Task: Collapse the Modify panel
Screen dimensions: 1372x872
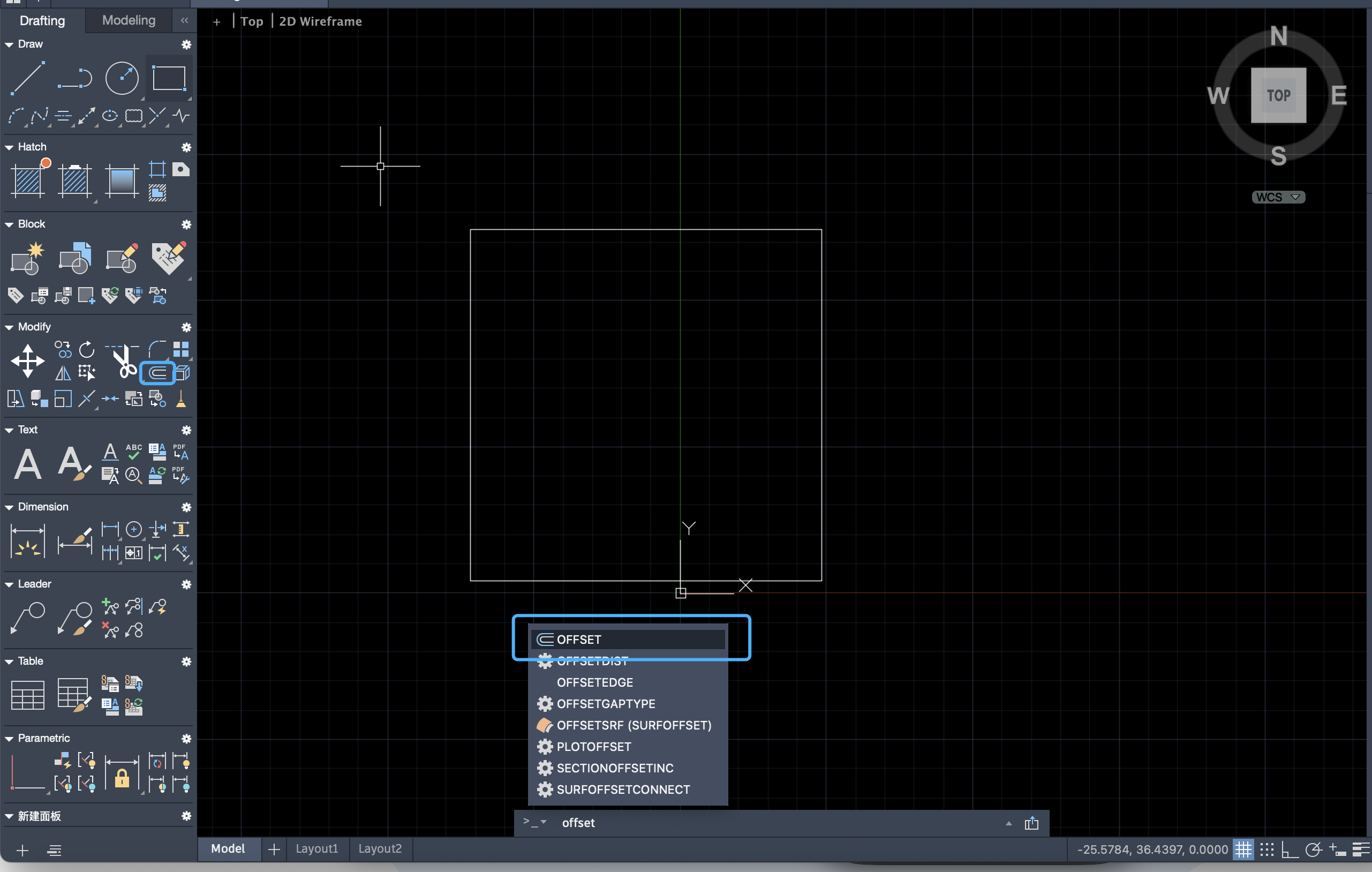Action: (x=9, y=327)
